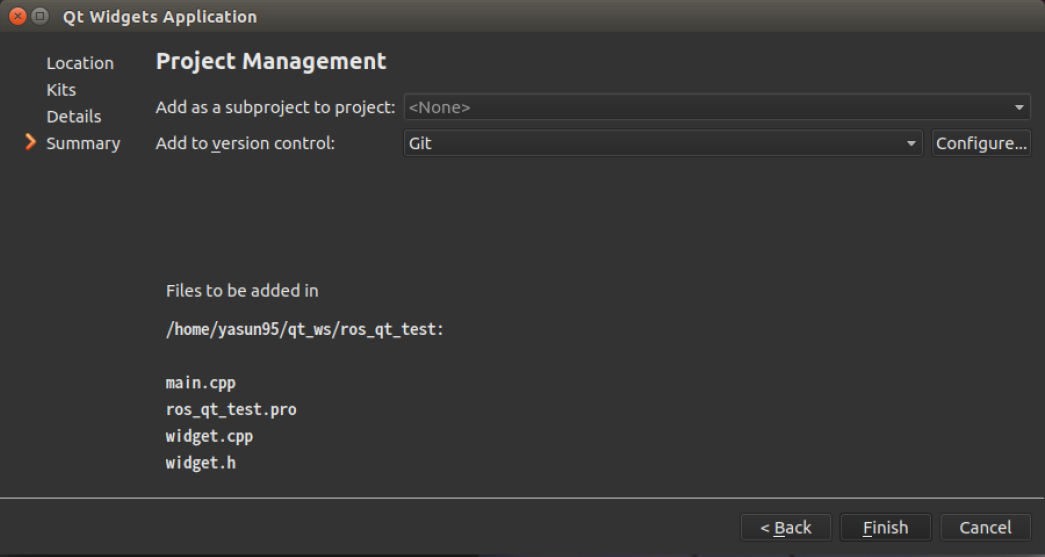Click widget.cpp in the files list
The width and height of the screenshot is (1045, 557).
coord(209,436)
